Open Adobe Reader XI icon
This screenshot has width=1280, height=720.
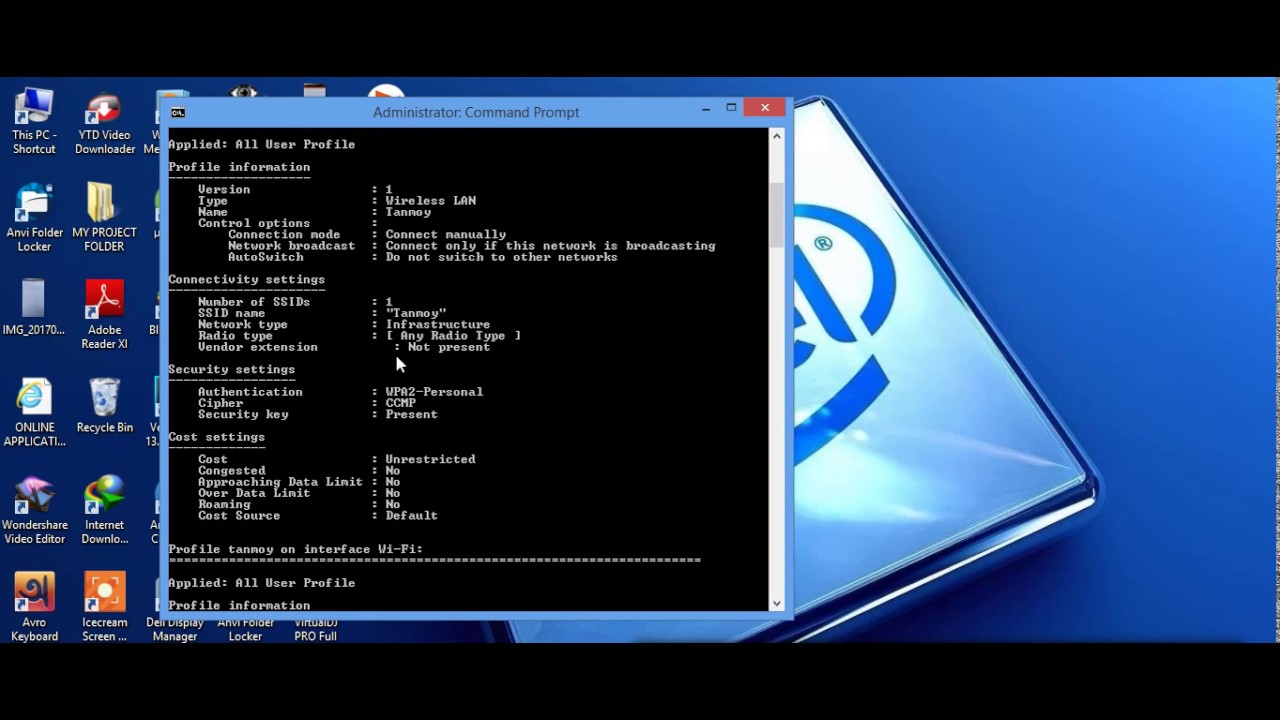(104, 315)
